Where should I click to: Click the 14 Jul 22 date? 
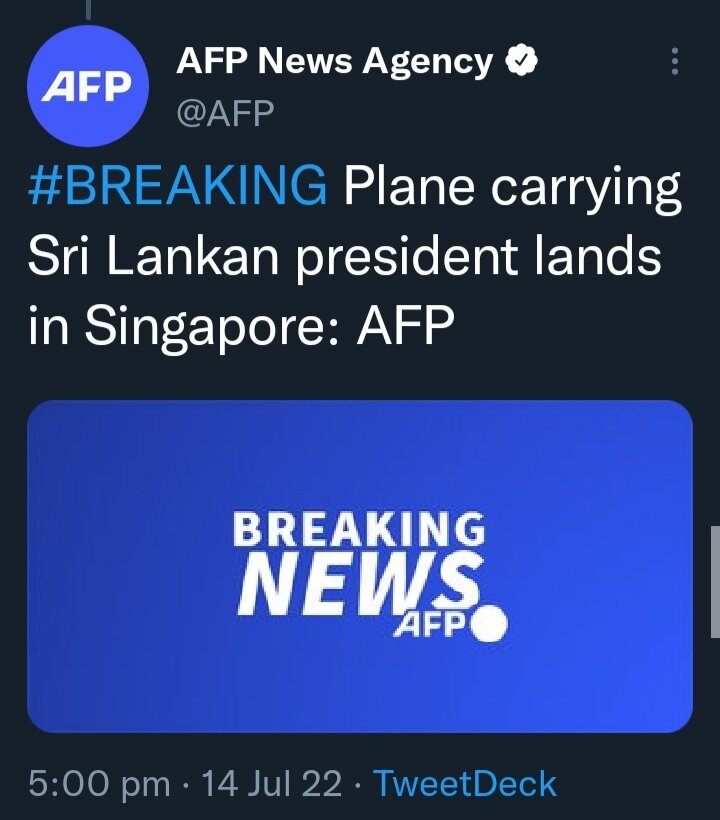pyautogui.click(x=271, y=784)
